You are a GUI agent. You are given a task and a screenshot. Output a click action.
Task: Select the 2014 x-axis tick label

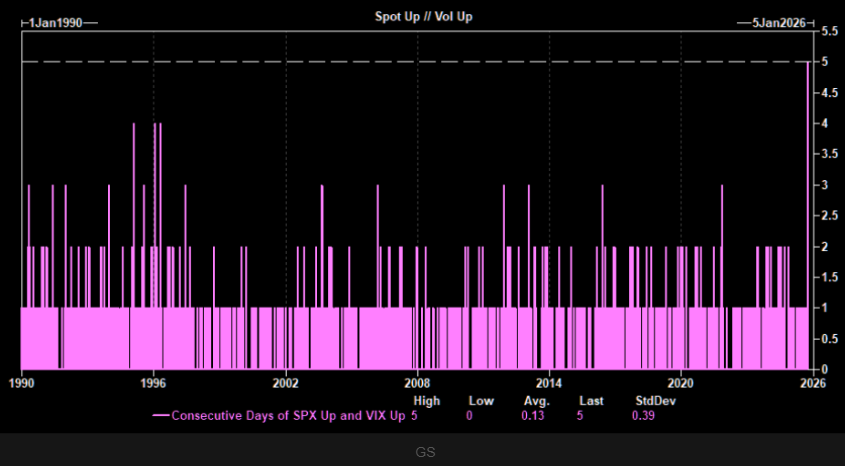[x=549, y=383]
